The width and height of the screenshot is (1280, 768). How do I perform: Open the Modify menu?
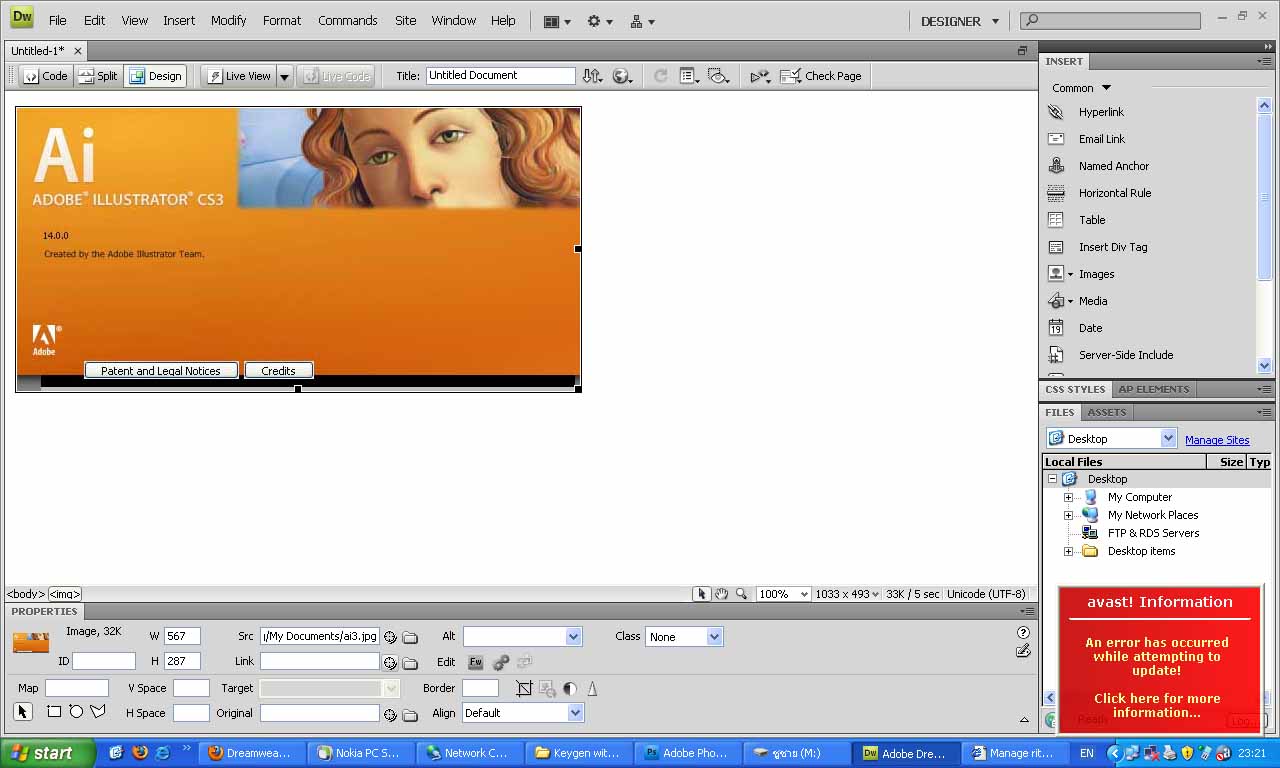[228, 20]
